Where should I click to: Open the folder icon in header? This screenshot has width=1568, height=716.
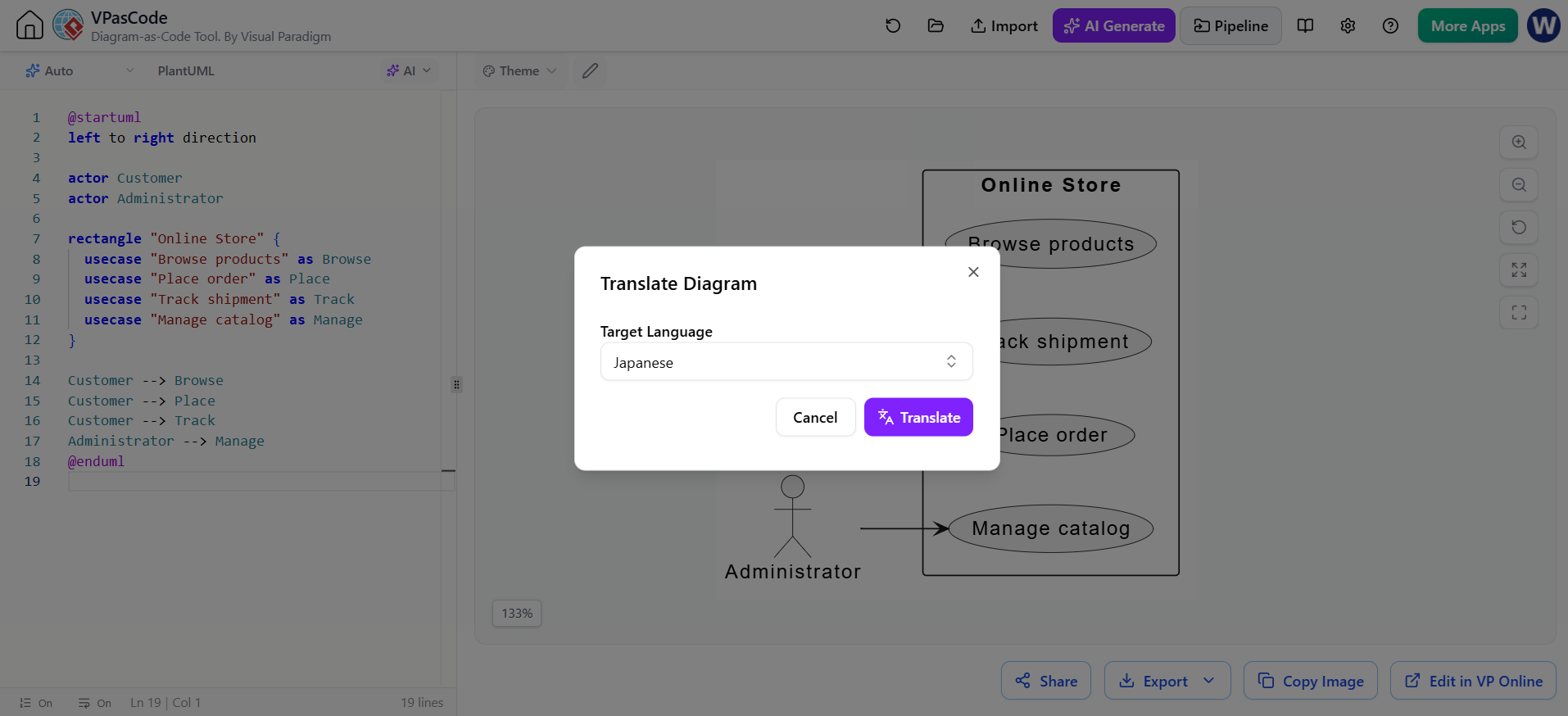click(x=936, y=25)
